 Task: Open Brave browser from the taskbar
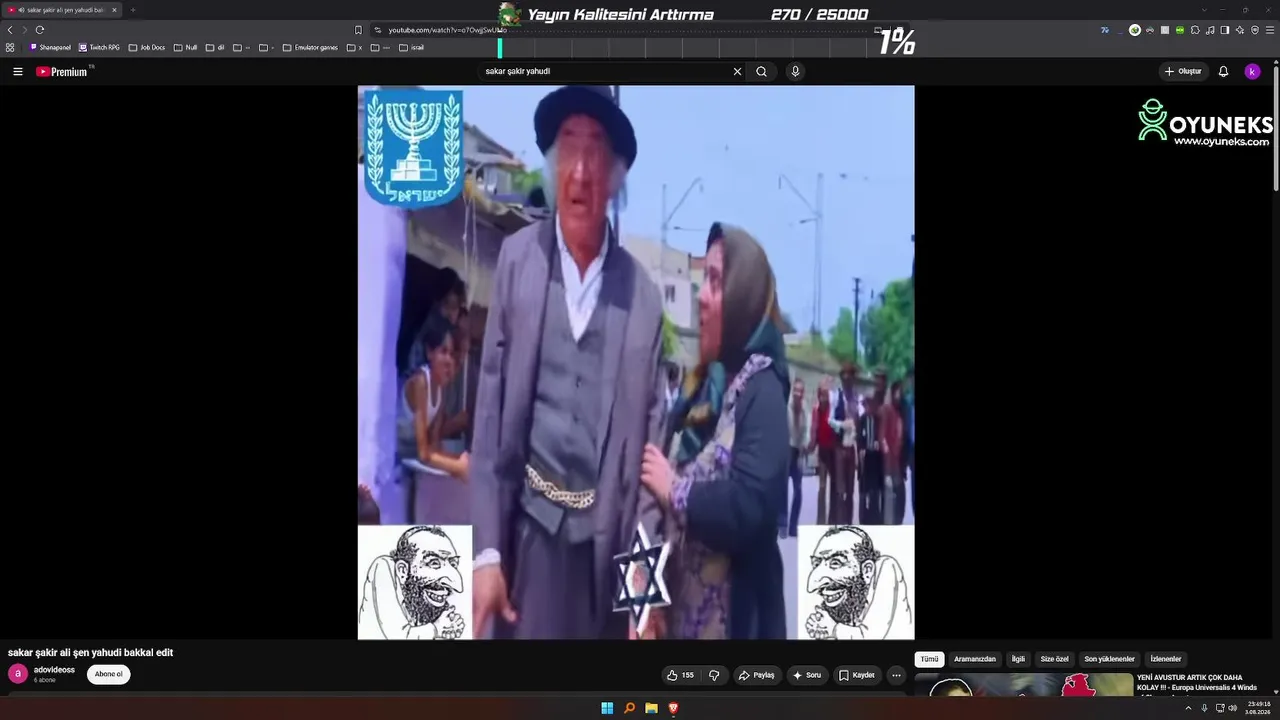click(x=673, y=708)
